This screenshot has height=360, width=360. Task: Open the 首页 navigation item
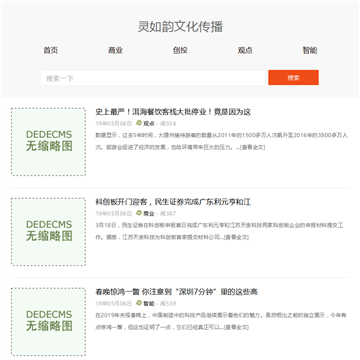50,50
